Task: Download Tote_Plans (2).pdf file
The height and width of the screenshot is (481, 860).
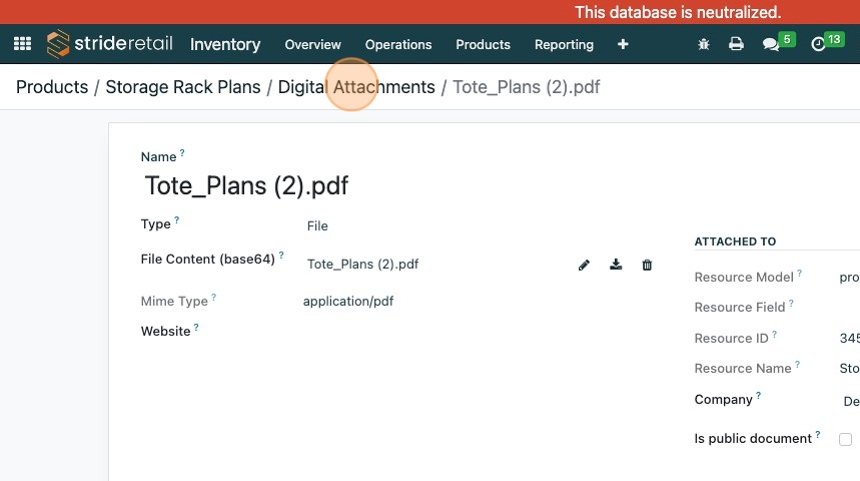Action: click(616, 265)
